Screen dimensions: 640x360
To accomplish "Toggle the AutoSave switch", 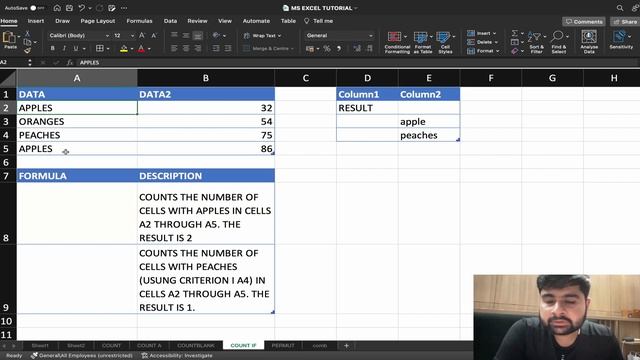I will [x=36, y=8].
